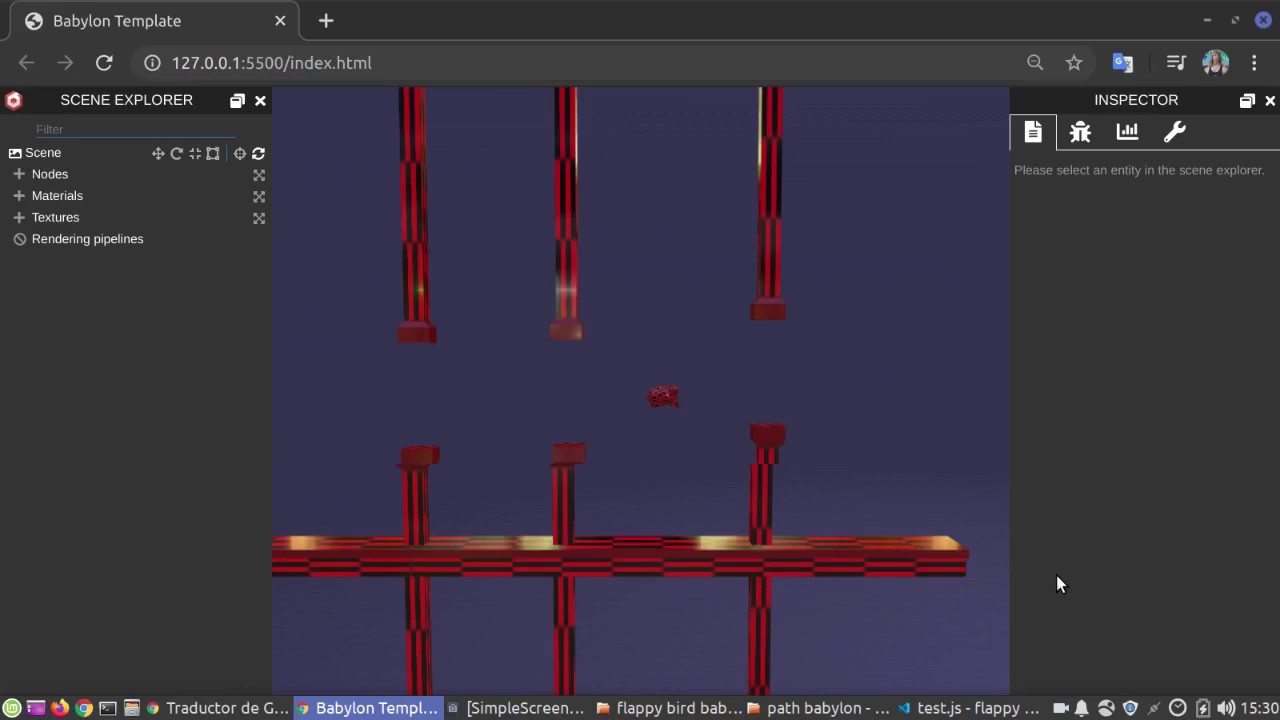Open the file manager launcher

(131, 708)
